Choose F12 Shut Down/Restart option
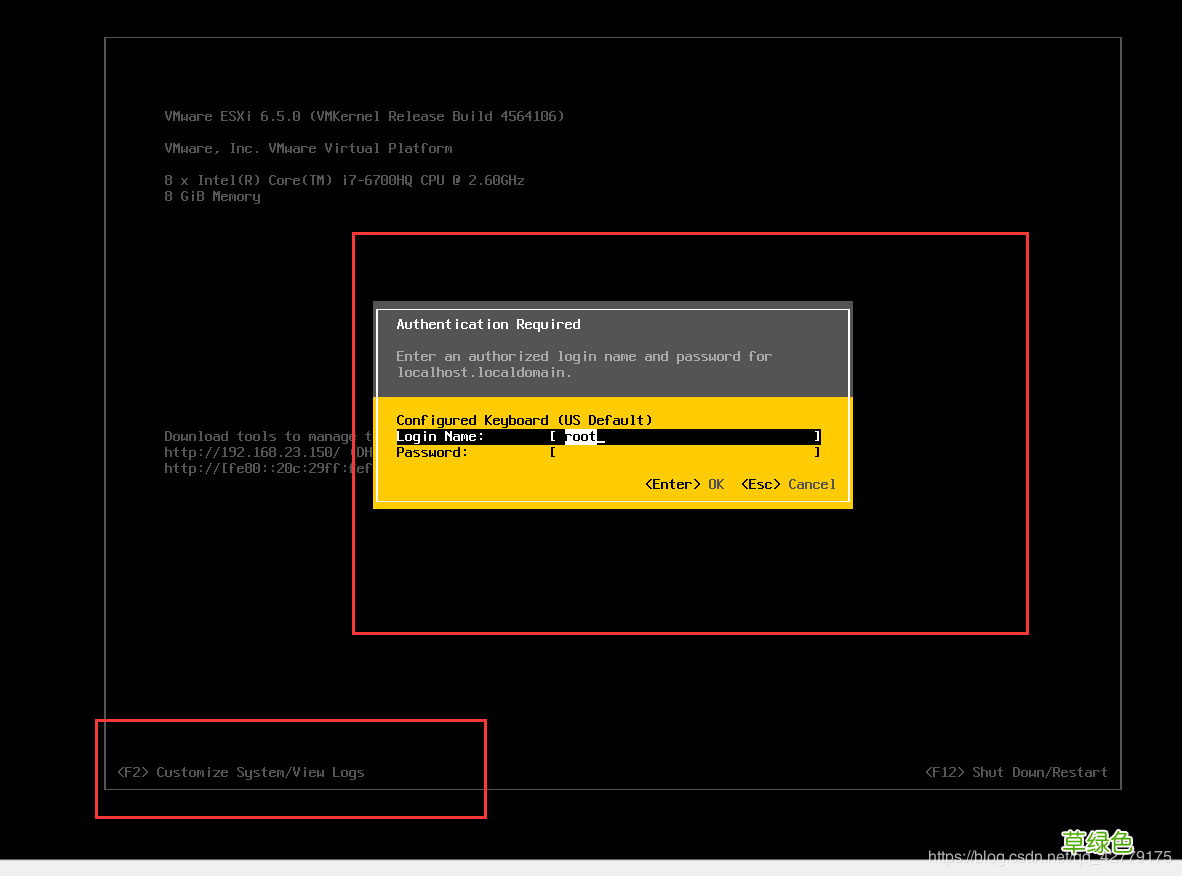Viewport: 1182px width, 876px height. (x=1016, y=772)
